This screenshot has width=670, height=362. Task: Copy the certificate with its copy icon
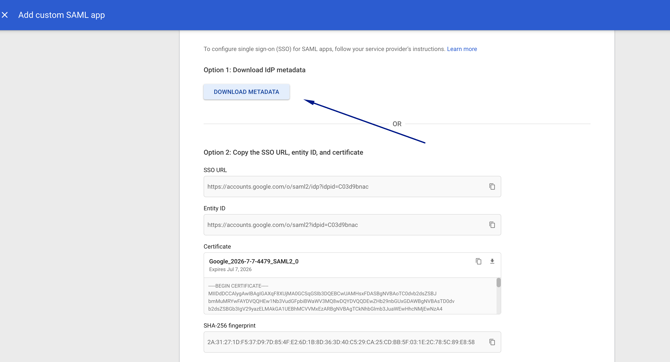(x=478, y=261)
